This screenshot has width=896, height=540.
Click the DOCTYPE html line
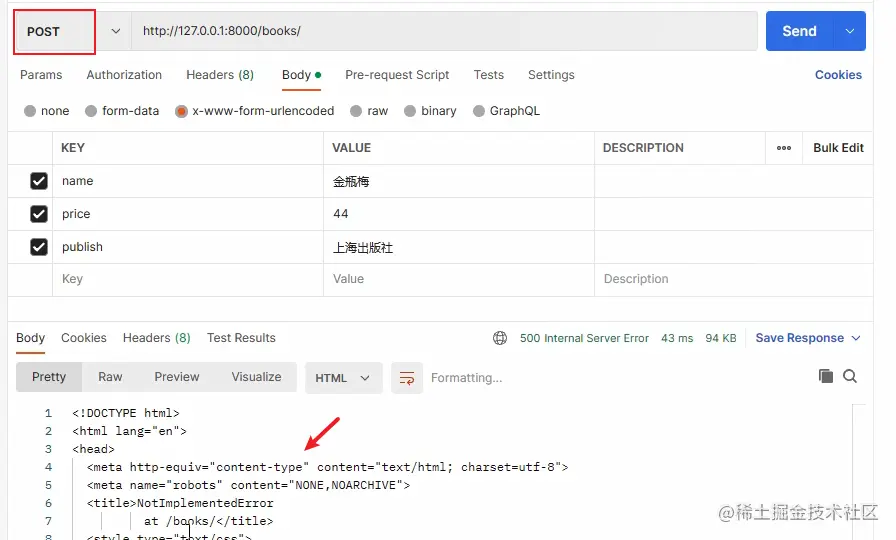[126, 413]
